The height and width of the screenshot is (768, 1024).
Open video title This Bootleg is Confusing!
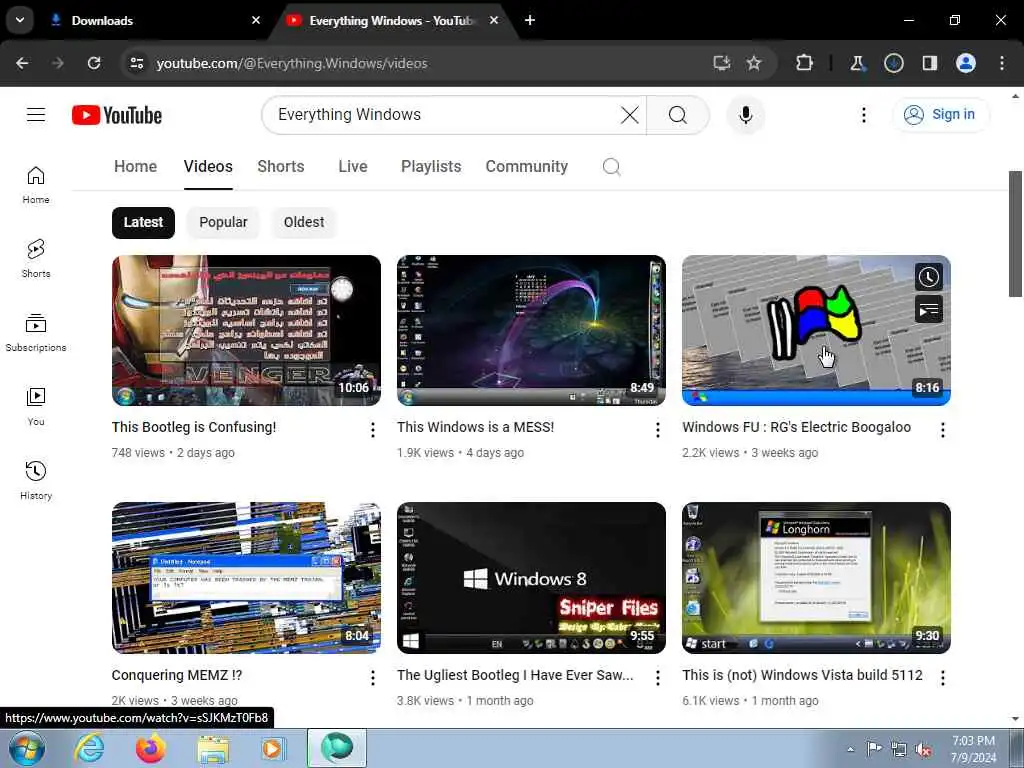[x=194, y=427]
